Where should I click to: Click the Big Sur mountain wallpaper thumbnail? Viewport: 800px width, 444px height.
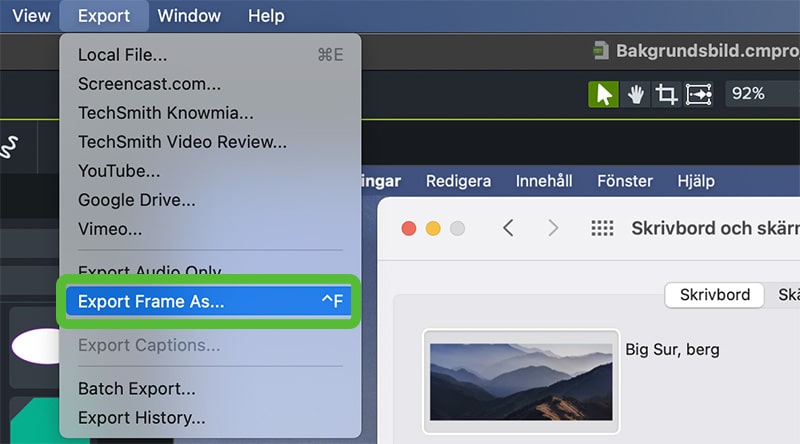(521, 382)
